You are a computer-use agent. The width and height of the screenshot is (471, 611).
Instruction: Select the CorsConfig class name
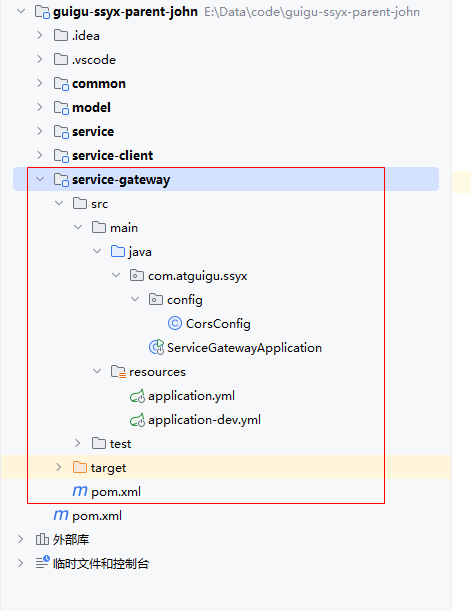(218, 324)
